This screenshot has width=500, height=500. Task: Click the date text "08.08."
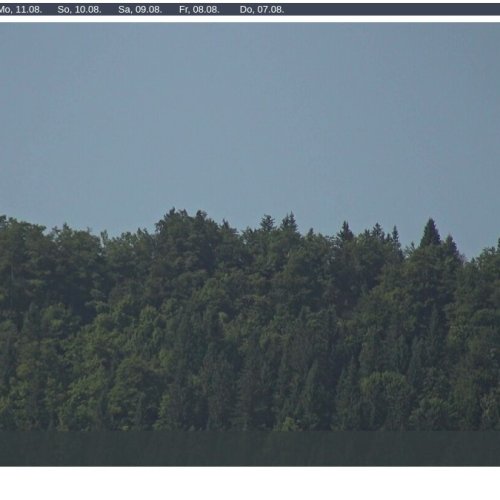tap(206, 10)
